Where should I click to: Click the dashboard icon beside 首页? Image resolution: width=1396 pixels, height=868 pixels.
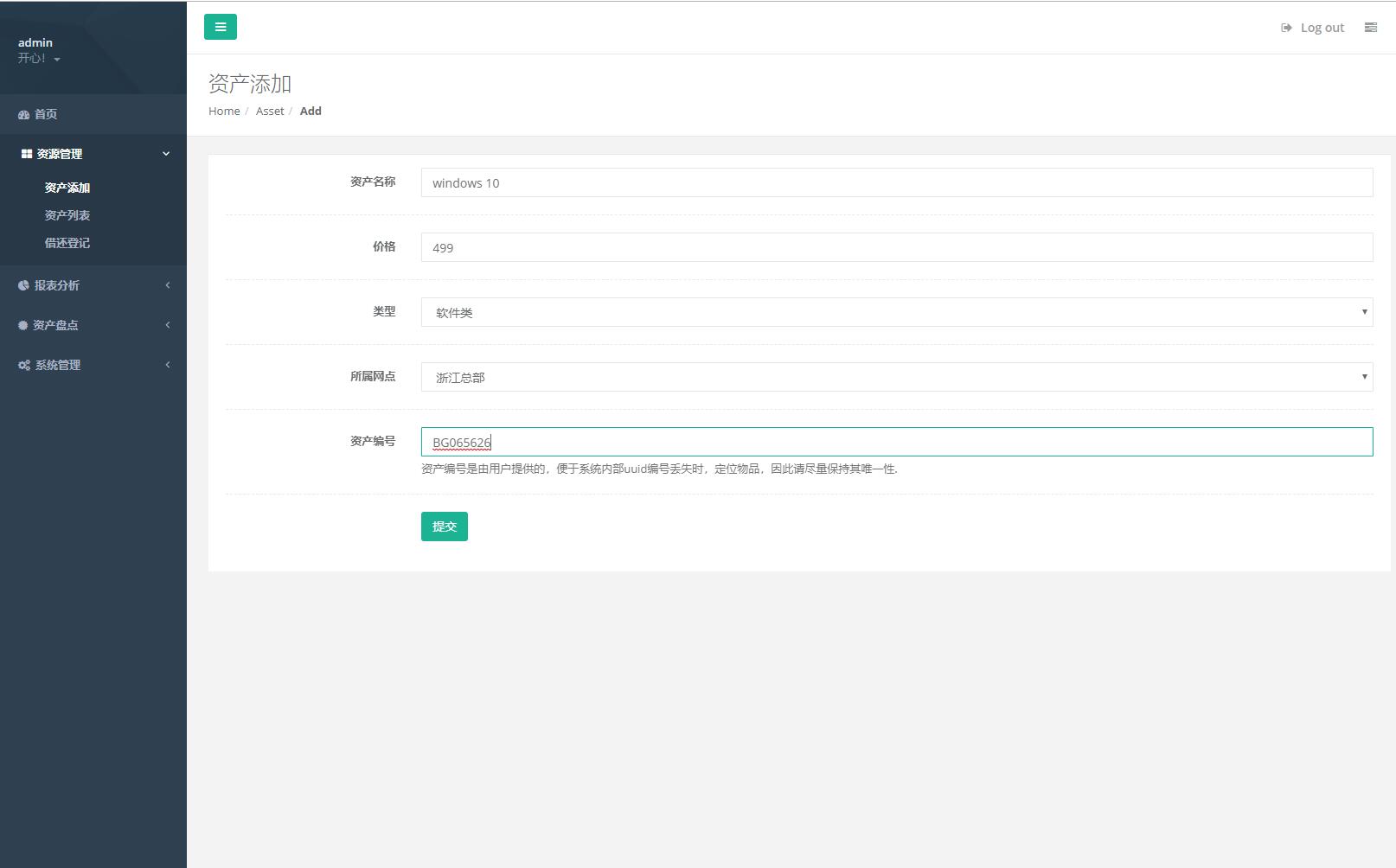(23, 114)
